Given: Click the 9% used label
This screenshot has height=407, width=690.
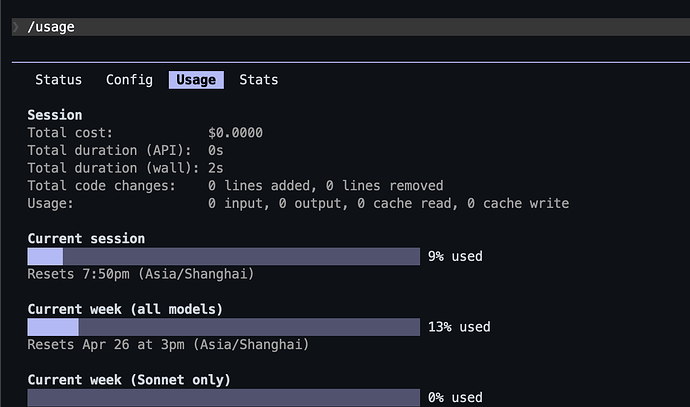Looking at the screenshot, I should [455, 257].
